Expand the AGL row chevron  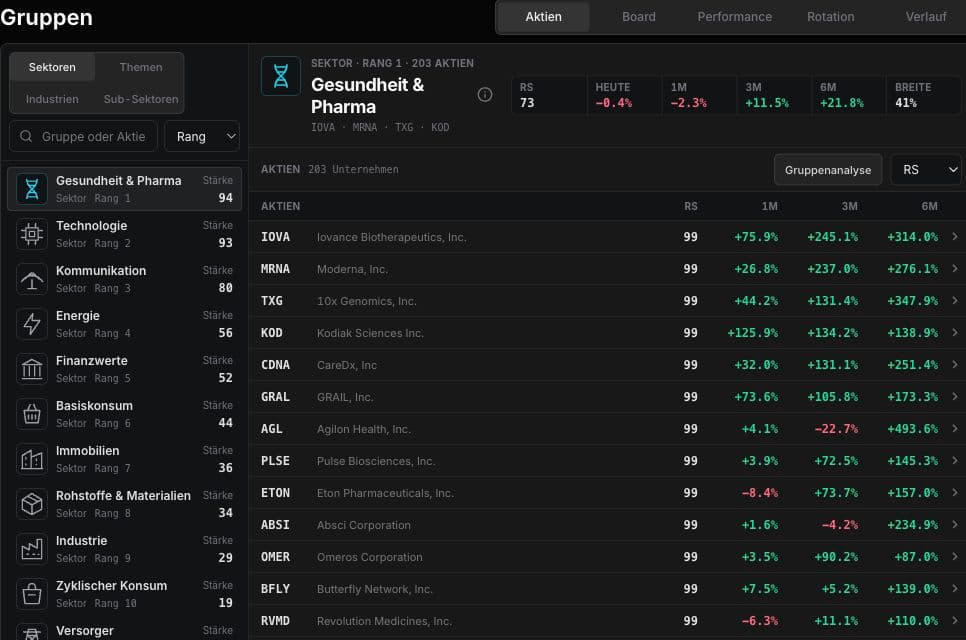[x=954, y=429]
